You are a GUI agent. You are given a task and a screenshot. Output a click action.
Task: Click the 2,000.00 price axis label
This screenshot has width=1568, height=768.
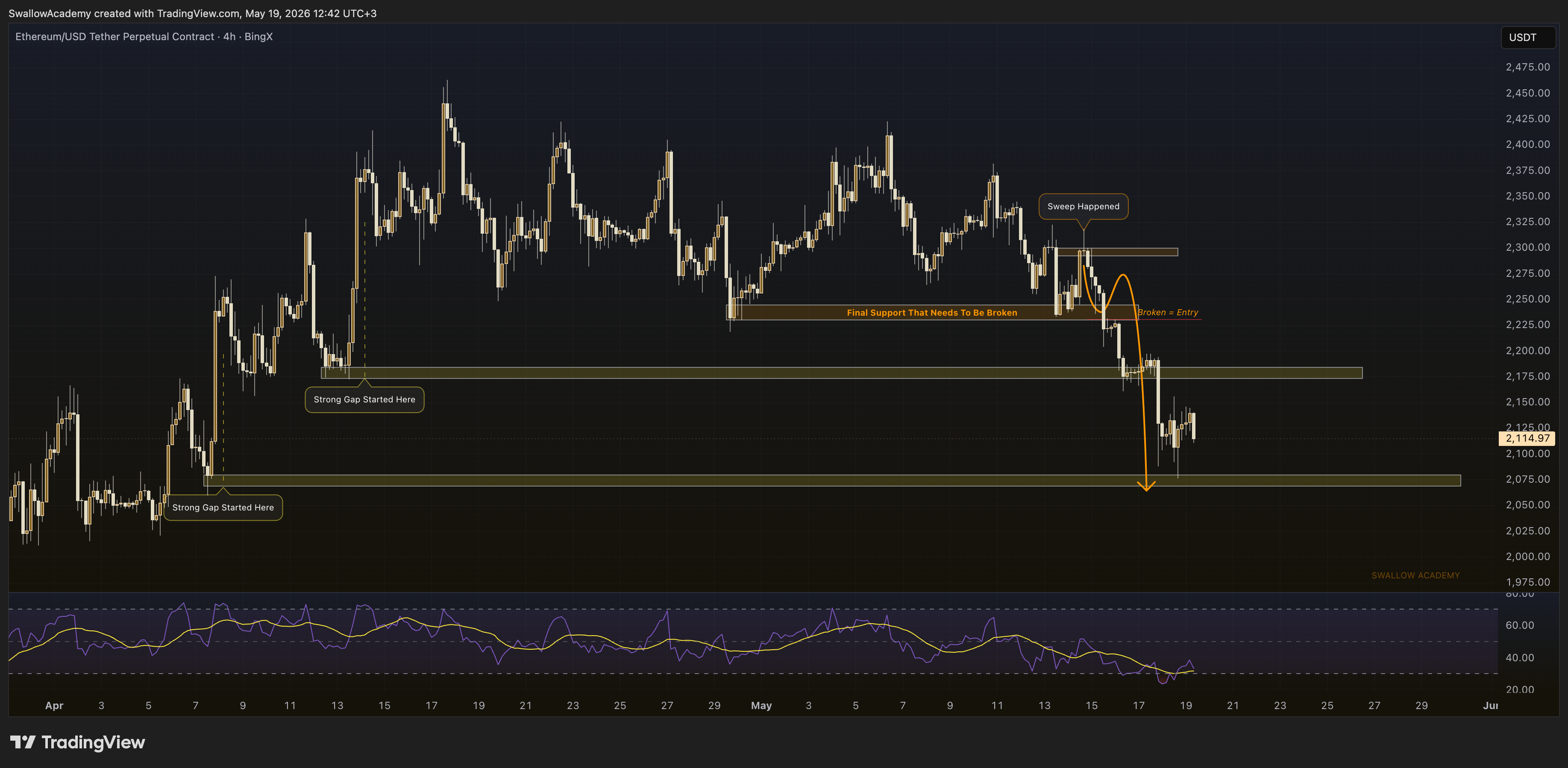(x=1528, y=556)
